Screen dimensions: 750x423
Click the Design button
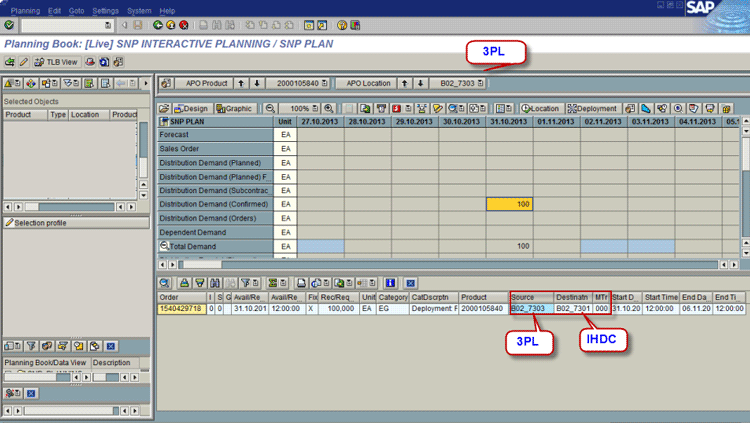click(x=192, y=109)
